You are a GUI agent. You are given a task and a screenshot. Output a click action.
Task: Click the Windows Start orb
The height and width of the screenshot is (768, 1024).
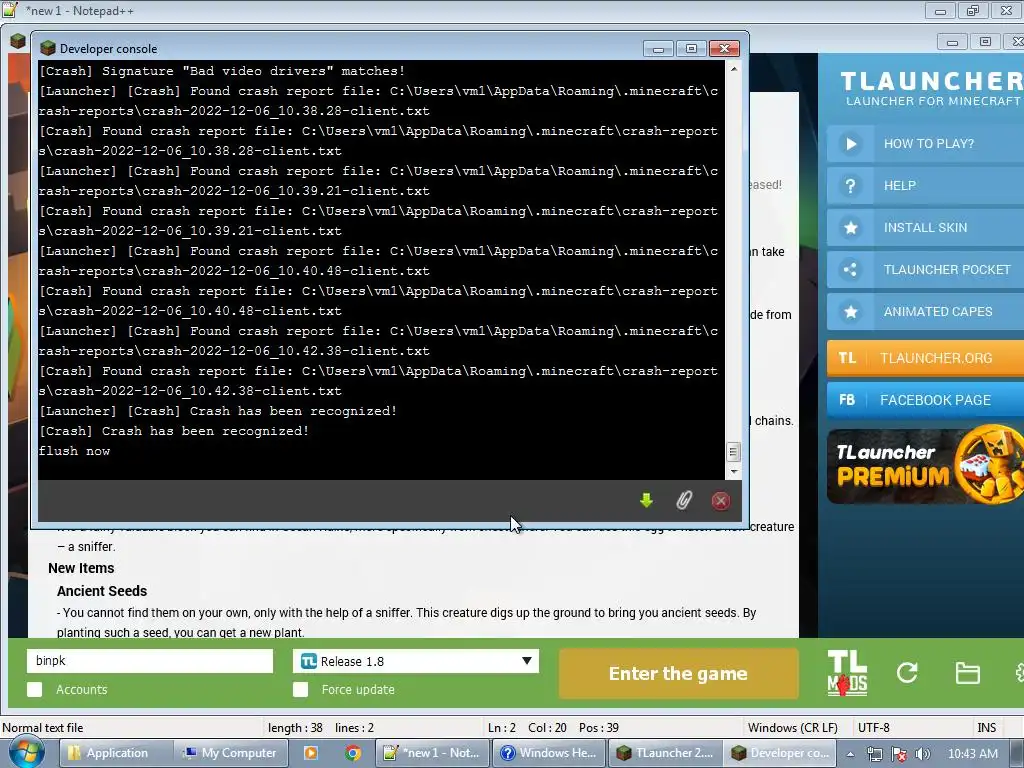click(x=27, y=753)
